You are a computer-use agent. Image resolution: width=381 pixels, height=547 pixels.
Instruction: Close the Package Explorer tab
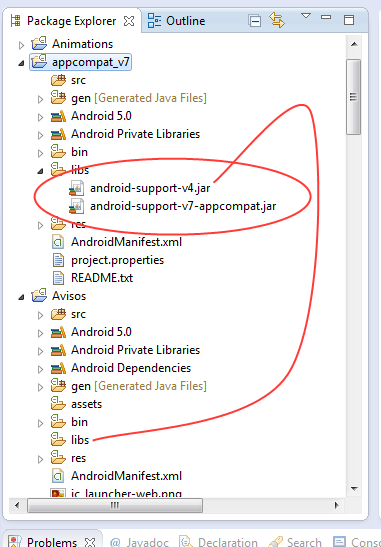pyautogui.click(x=129, y=21)
